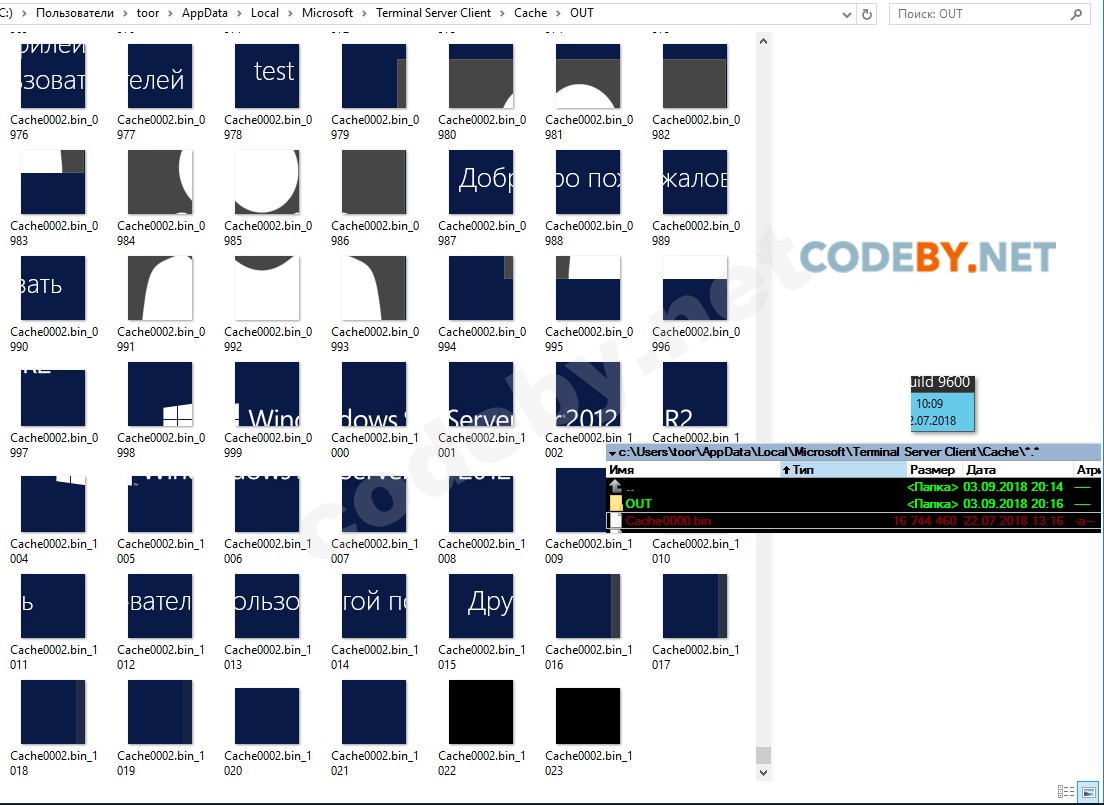Select the OUT folder icon in overlay panel
Viewport: 1104px width, 805px height.
[616, 503]
